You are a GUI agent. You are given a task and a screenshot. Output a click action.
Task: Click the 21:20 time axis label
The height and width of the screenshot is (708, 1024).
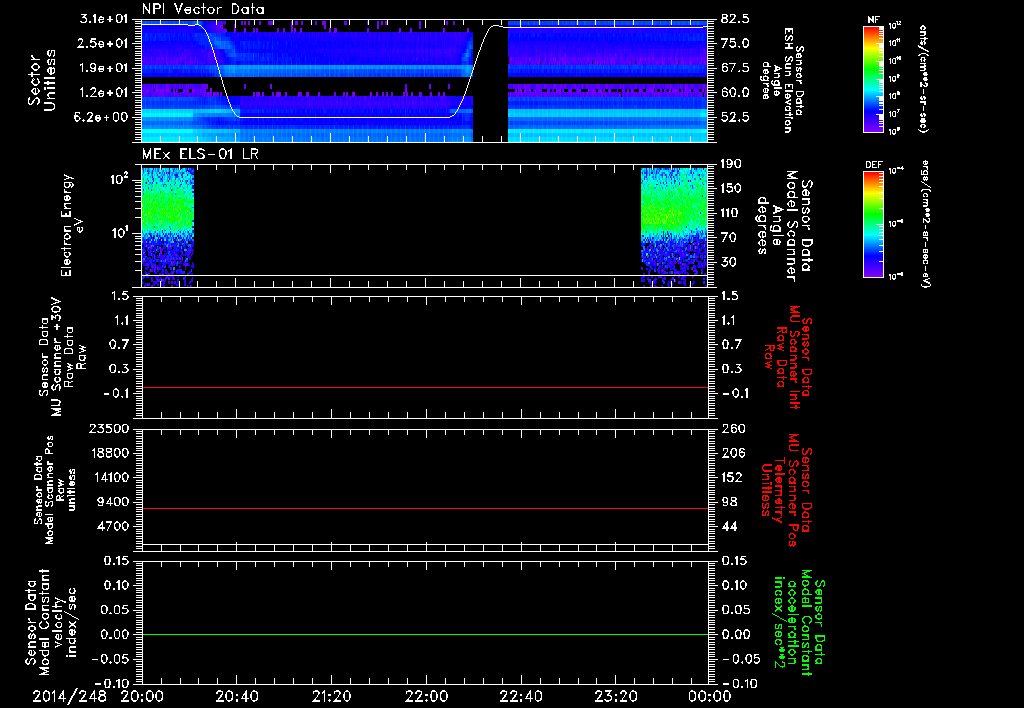tap(331, 696)
